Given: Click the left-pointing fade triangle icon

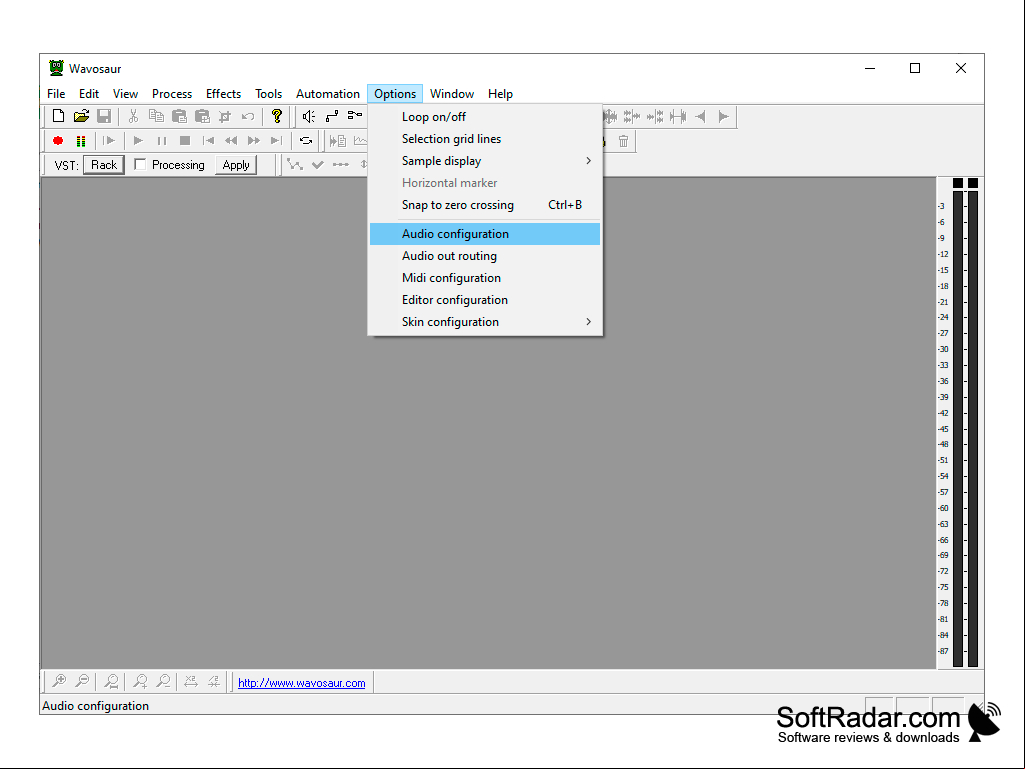Looking at the screenshot, I should coord(700,116).
